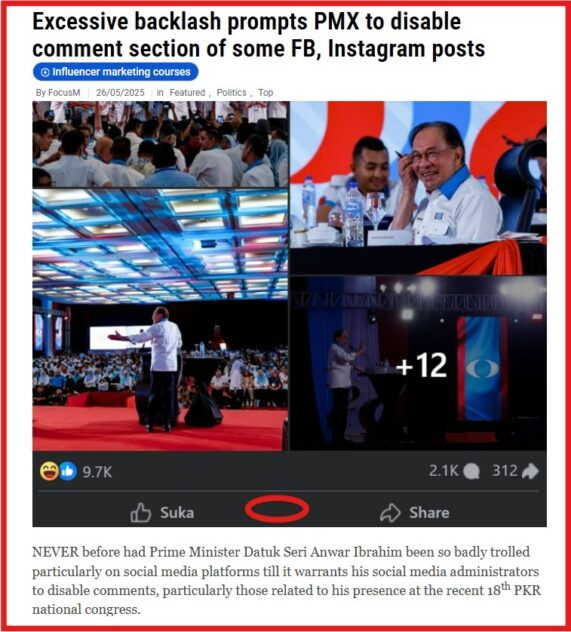
Task: Click the laughing emoji reaction icon
Action: [49, 471]
